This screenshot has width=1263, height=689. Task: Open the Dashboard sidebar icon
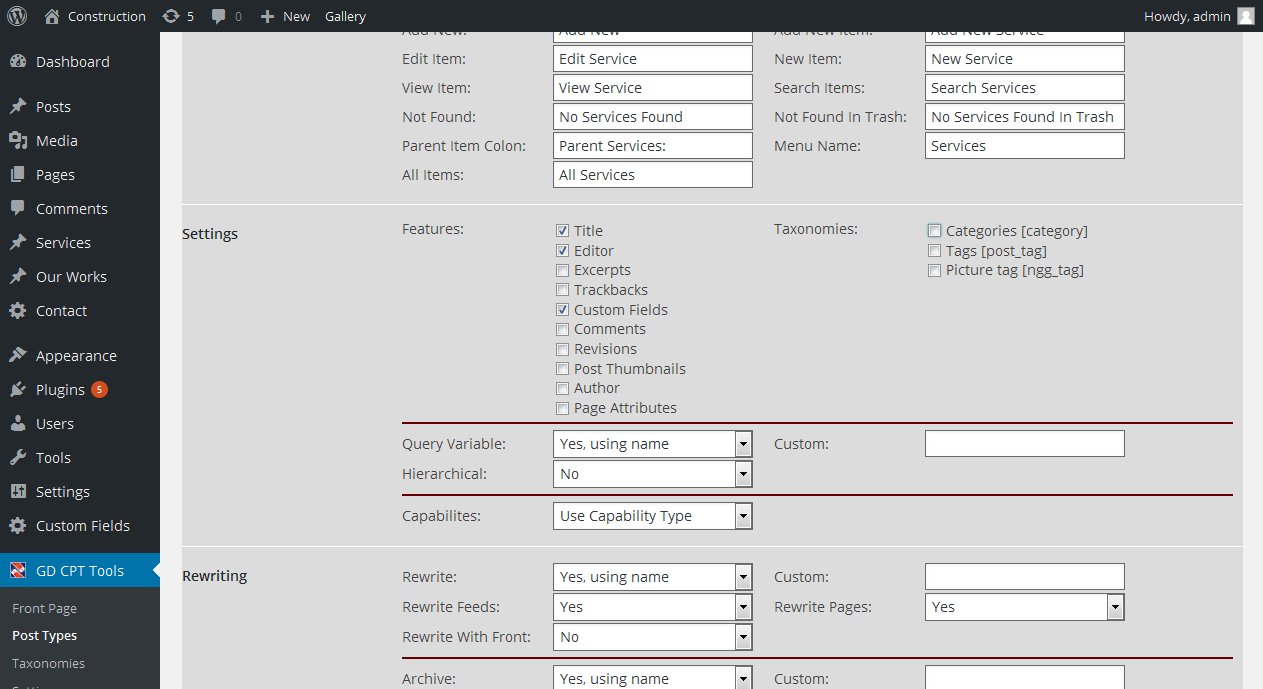click(x=18, y=62)
